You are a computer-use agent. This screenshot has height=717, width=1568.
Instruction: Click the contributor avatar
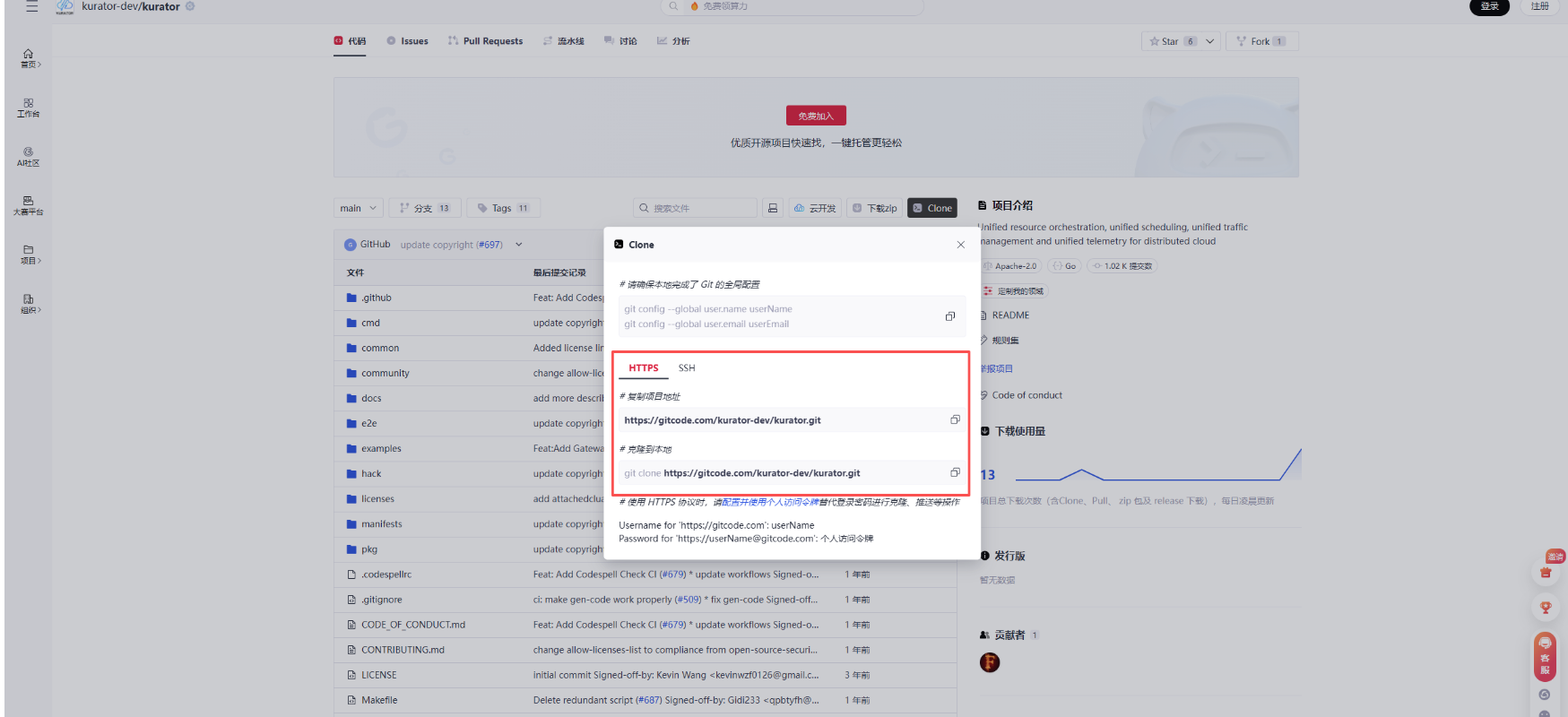990,662
